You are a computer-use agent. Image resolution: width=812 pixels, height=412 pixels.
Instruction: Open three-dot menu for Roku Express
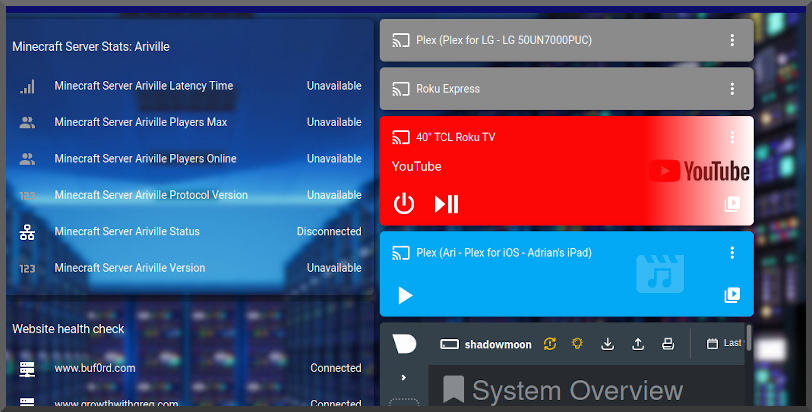(x=732, y=89)
